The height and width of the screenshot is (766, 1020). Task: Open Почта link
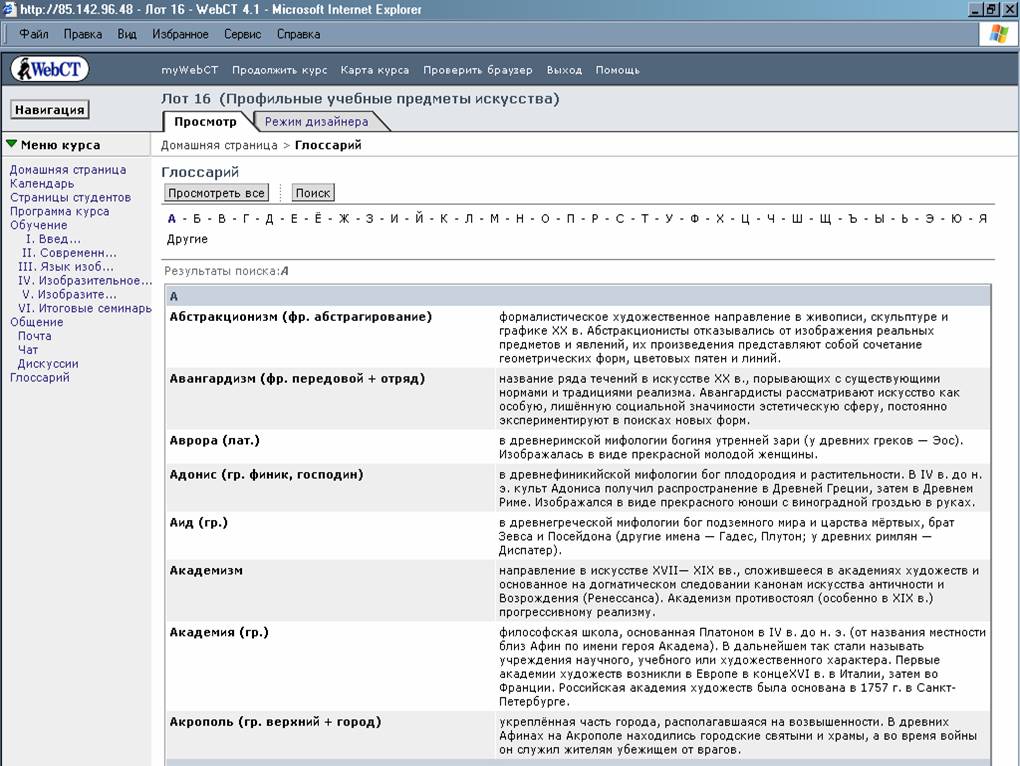[x=34, y=336]
